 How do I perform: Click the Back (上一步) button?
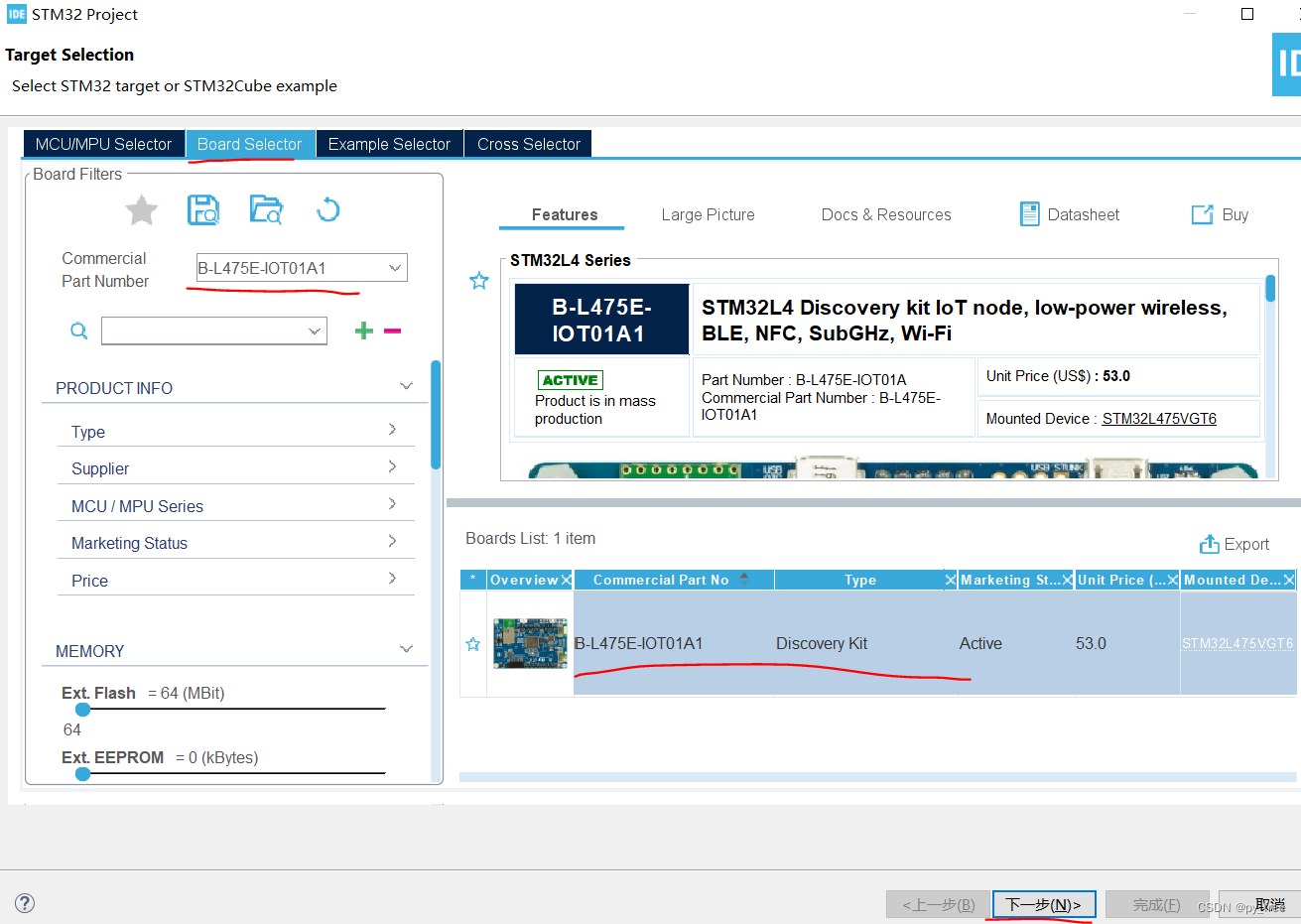point(938,904)
